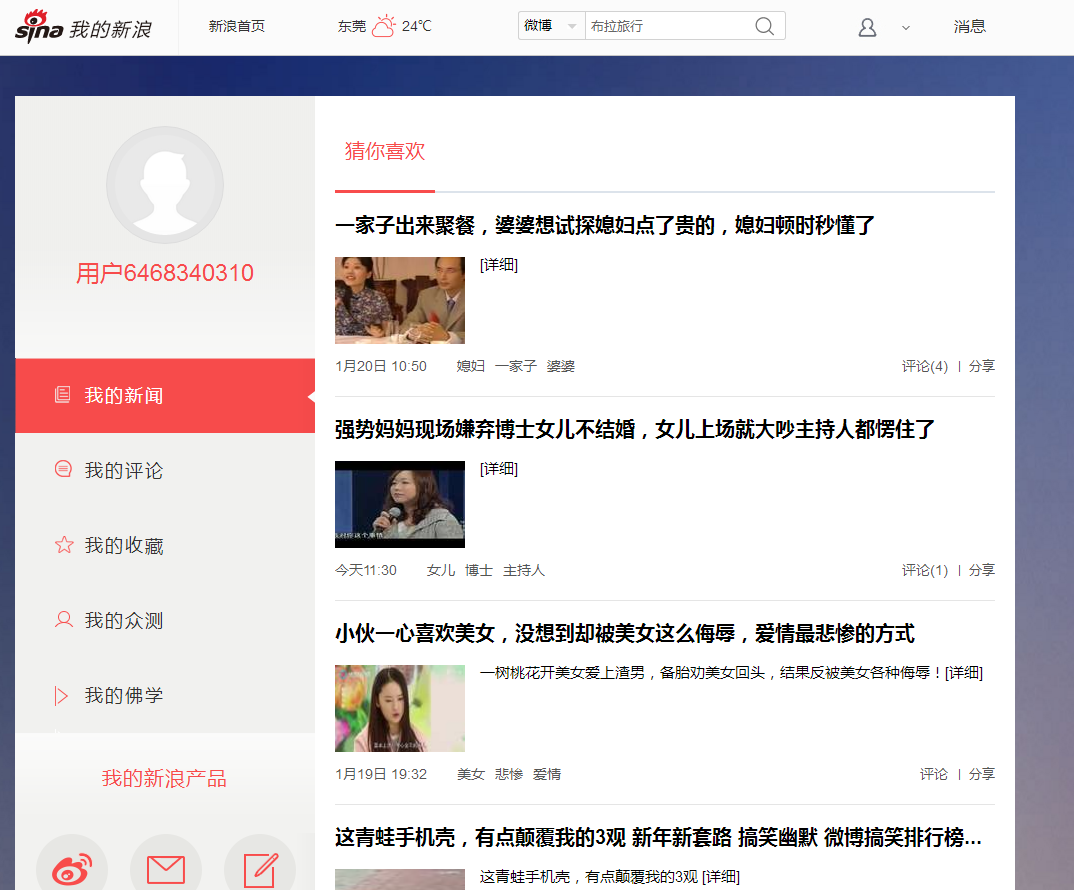
Task: Open thumbnail of 强势妈妈 article
Action: point(400,504)
